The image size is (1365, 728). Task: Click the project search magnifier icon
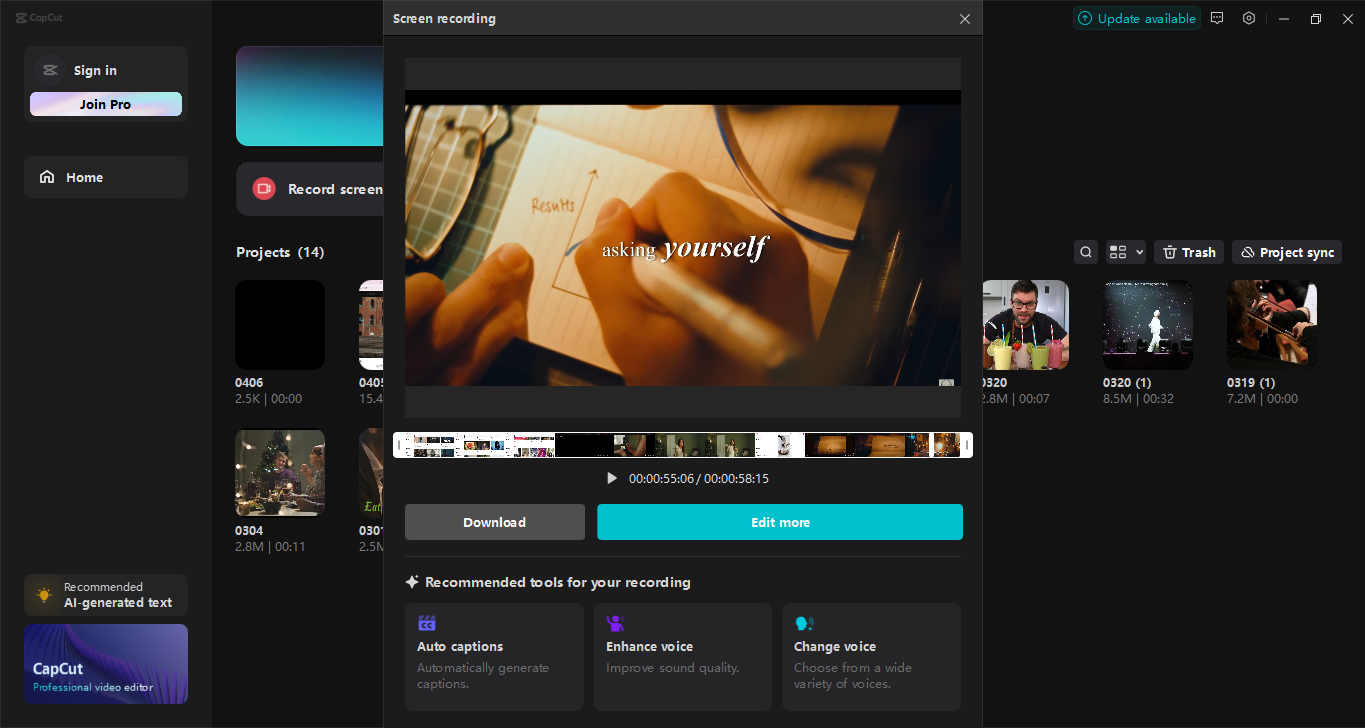1086,251
